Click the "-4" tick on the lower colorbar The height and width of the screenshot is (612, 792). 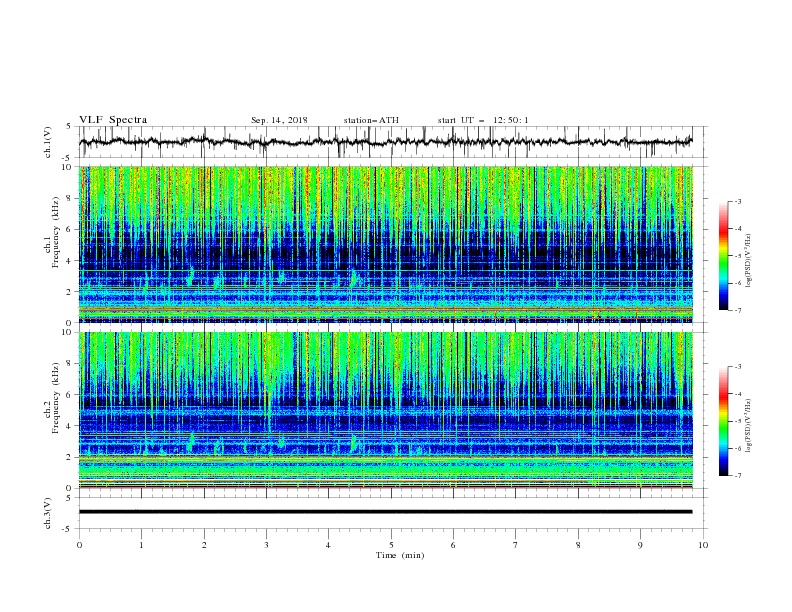[738, 394]
